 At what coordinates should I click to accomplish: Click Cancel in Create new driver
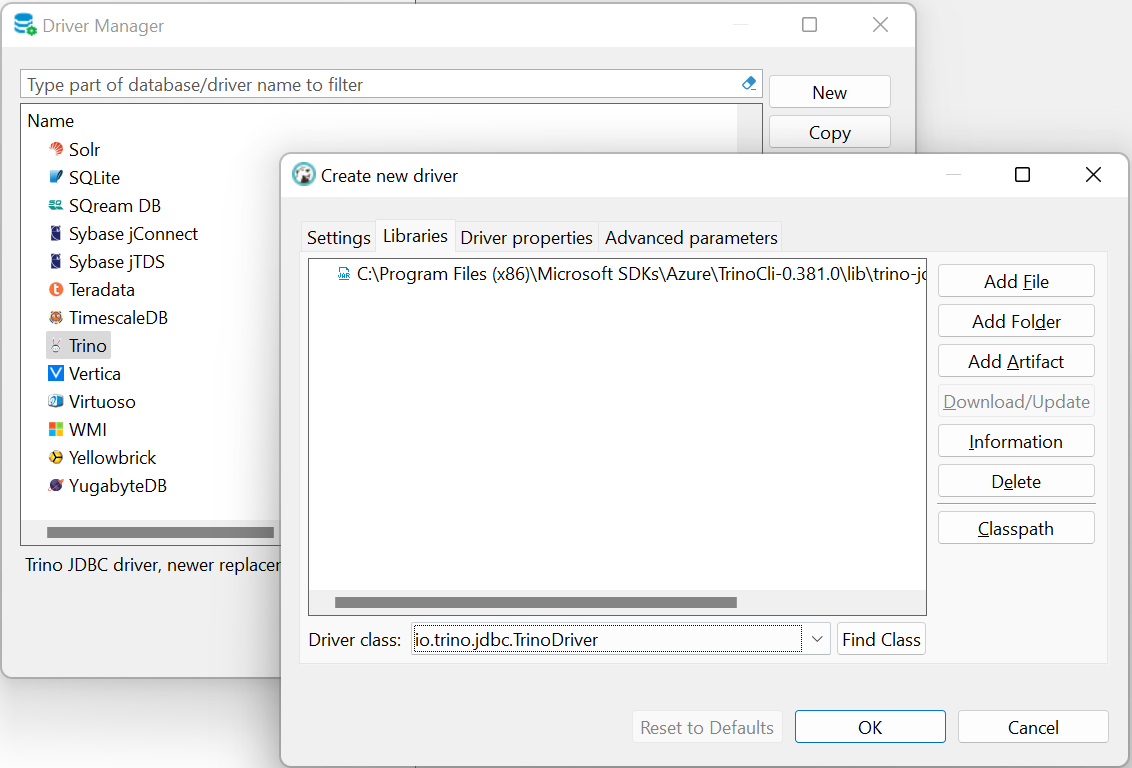click(1033, 727)
